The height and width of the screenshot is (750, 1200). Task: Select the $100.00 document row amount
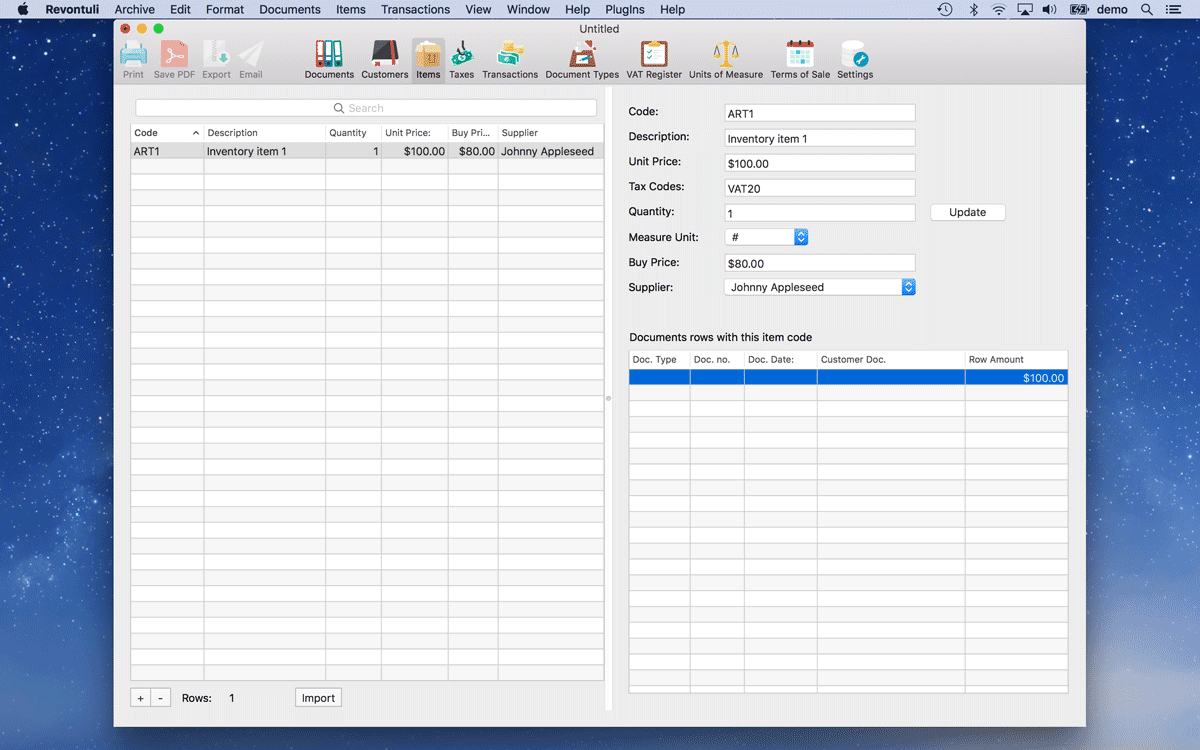click(1044, 378)
